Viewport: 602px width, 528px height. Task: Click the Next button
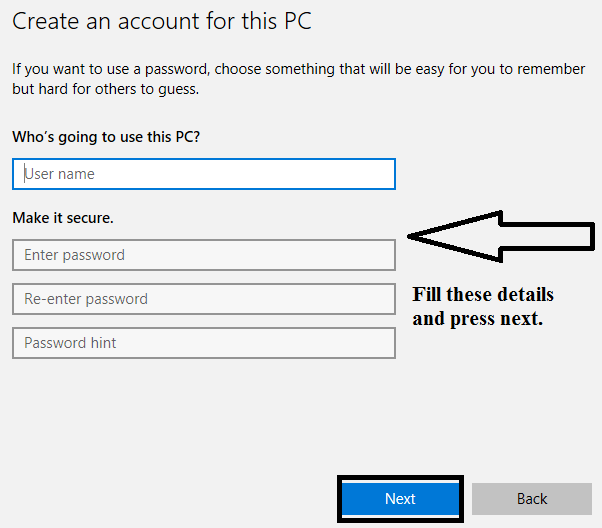click(400, 498)
